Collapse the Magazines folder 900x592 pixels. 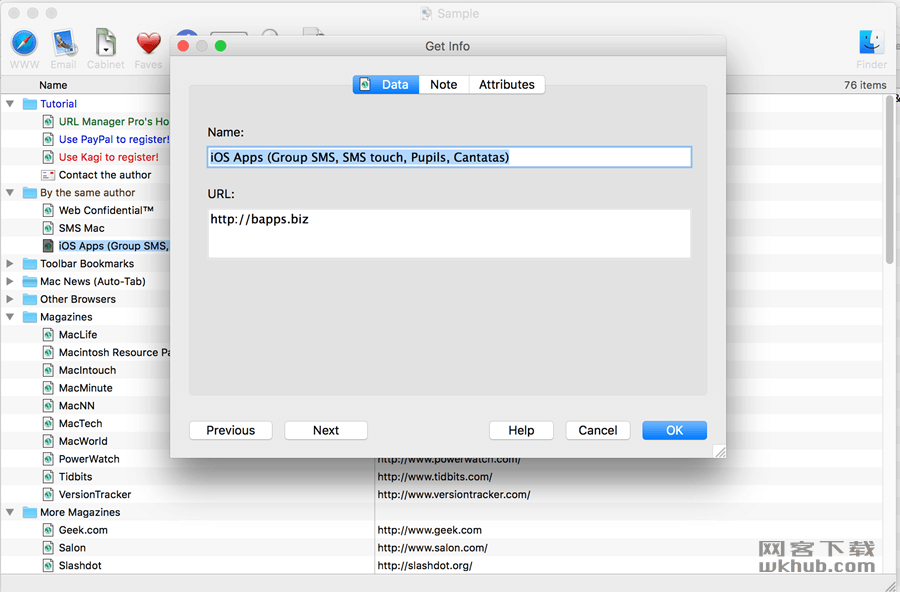point(10,318)
